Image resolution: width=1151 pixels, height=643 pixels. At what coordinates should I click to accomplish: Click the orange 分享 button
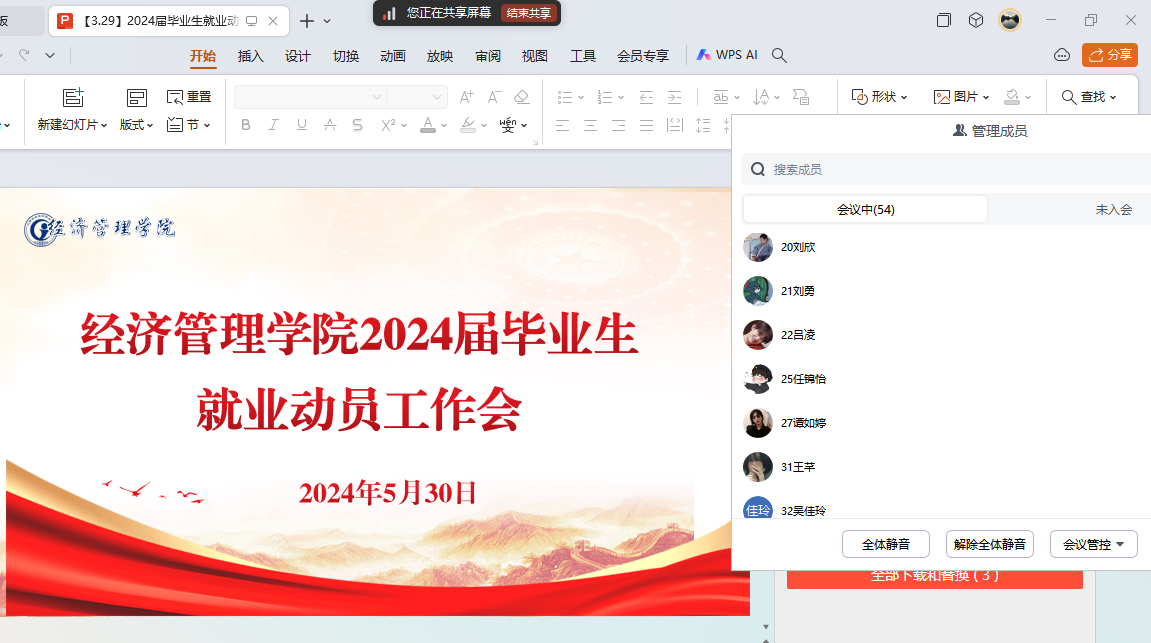[1110, 55]
